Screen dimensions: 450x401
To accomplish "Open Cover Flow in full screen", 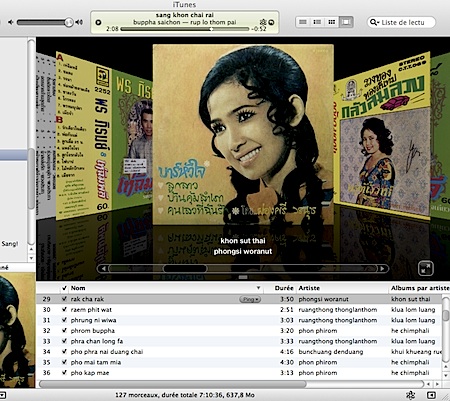I will pyautogui.click(x=426, y=268).
